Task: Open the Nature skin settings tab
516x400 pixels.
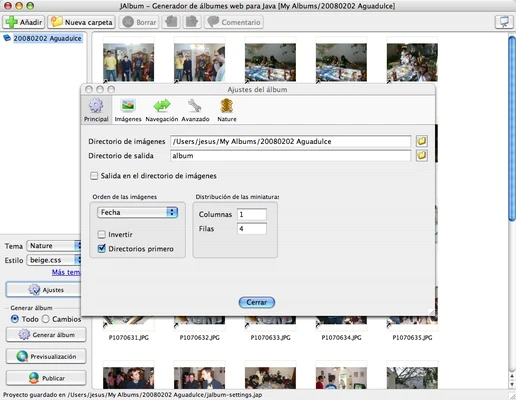Action: pyautogui.click(x=227, y=110)
